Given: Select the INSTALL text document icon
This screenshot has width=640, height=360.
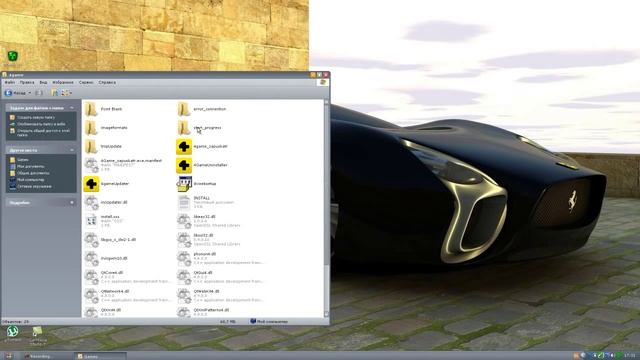Looking at the screenshot, I should coord(184,202).
